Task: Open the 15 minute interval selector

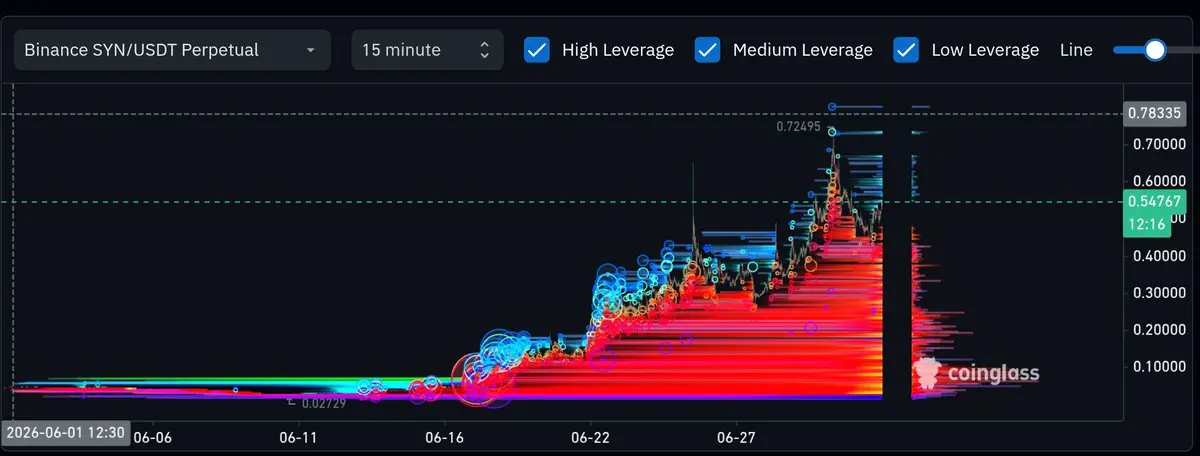Action: 427,49
